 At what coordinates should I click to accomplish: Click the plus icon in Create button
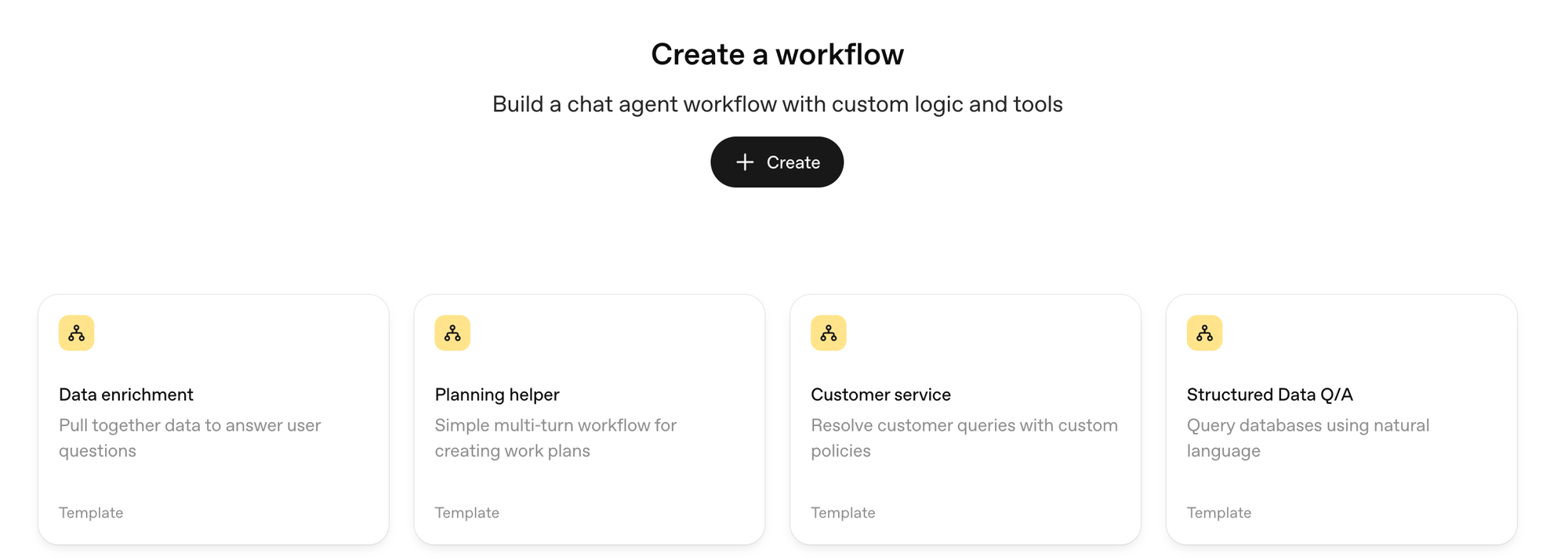coord(745,162)
